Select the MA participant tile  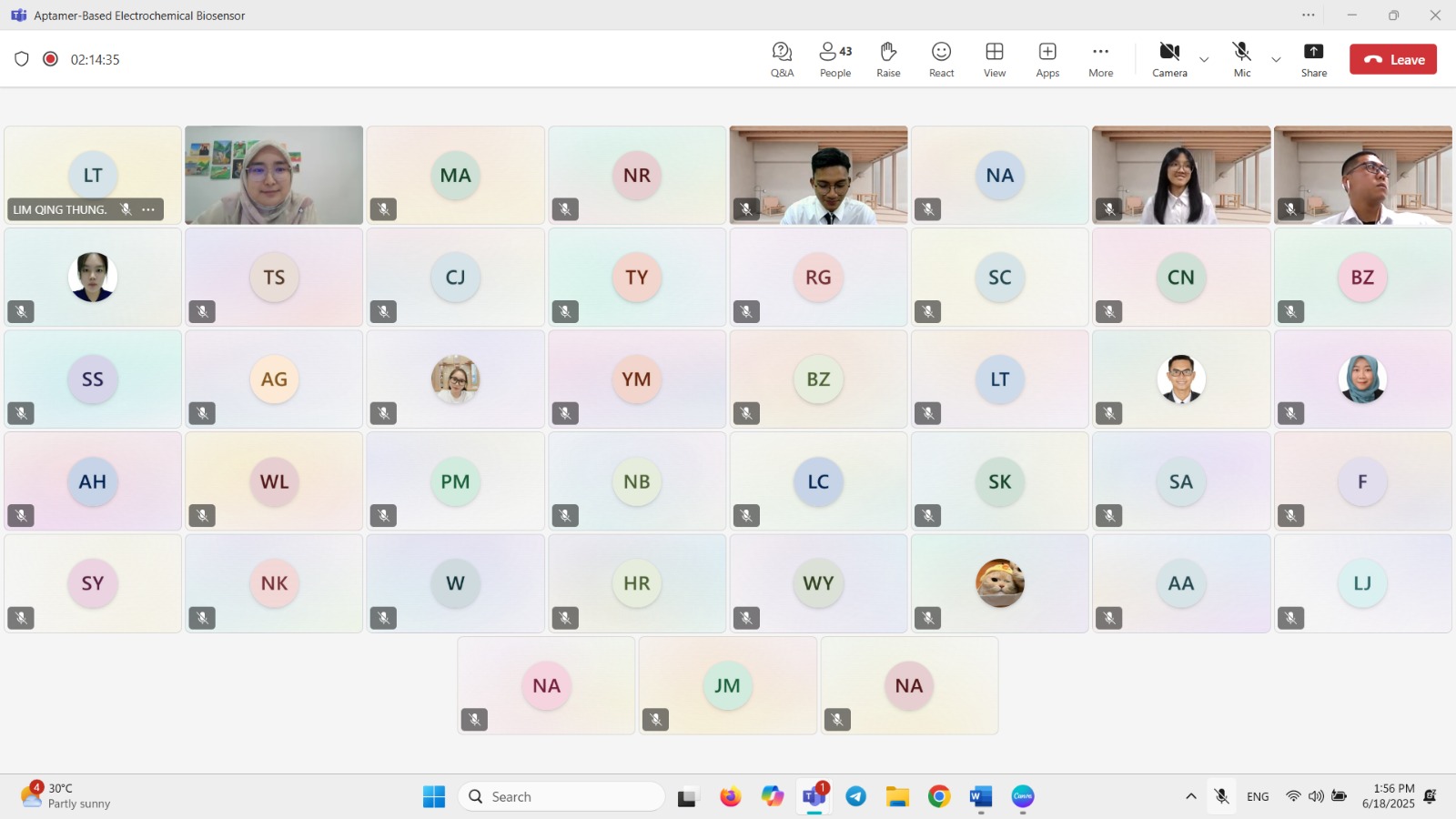coord(455,175)
